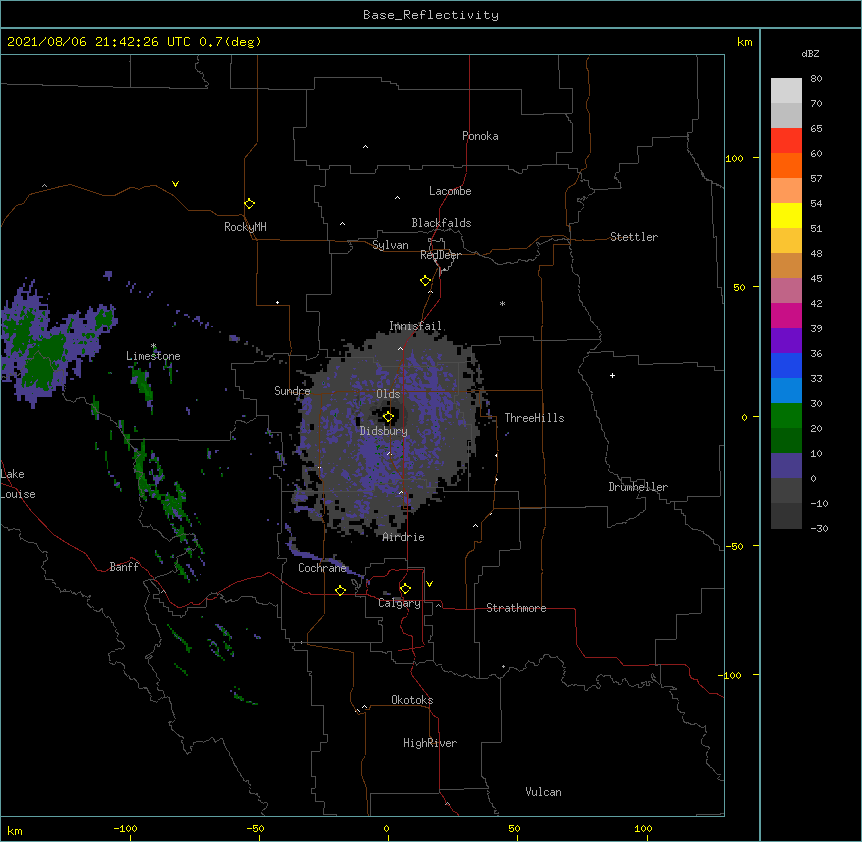Screen dimensions: 862x842
Task: Click the -50 label on bottom axis
Action: 255,828
